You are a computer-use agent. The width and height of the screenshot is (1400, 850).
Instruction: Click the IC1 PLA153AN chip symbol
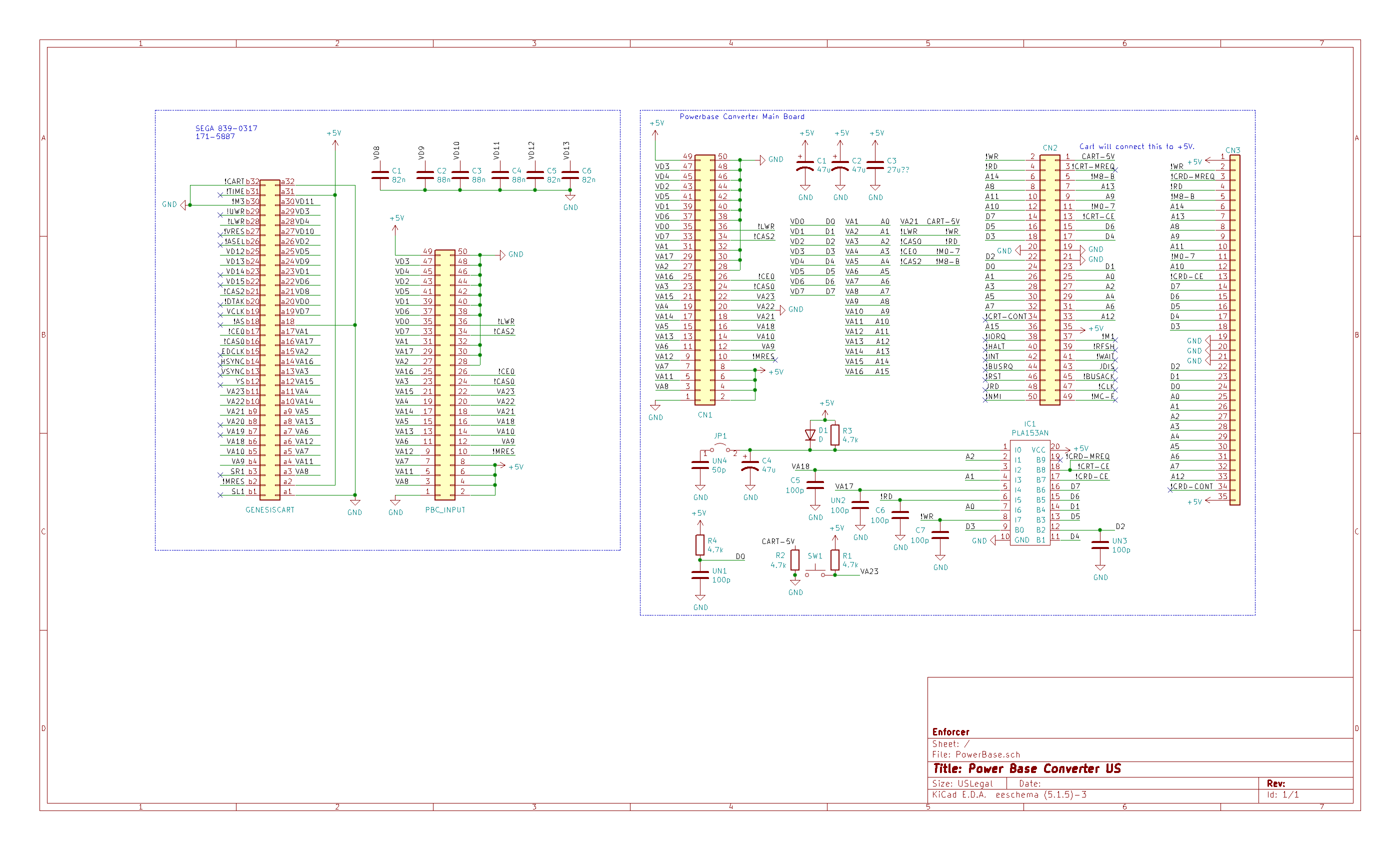tap(1029, 493)
